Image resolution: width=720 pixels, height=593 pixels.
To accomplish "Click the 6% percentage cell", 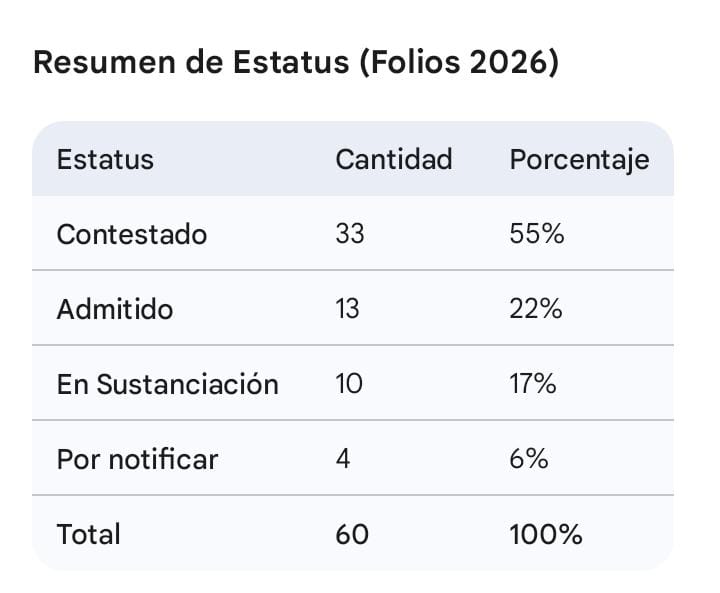I will click(x=529, y=459).
